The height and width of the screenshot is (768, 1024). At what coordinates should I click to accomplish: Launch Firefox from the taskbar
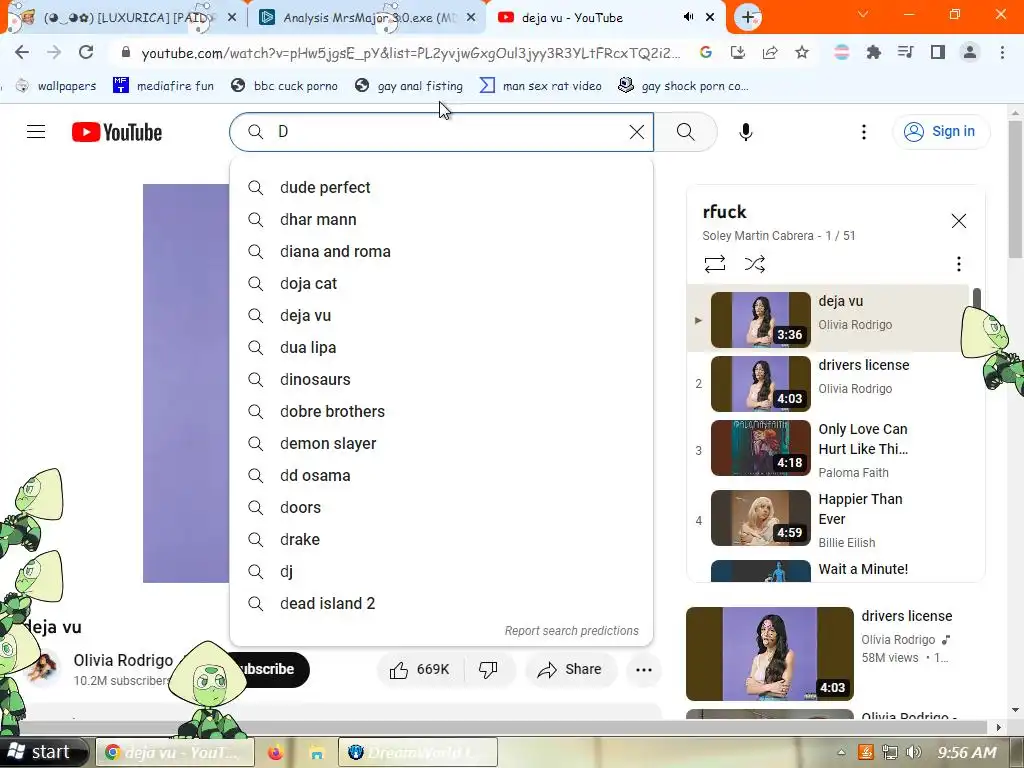click(276, 752)
